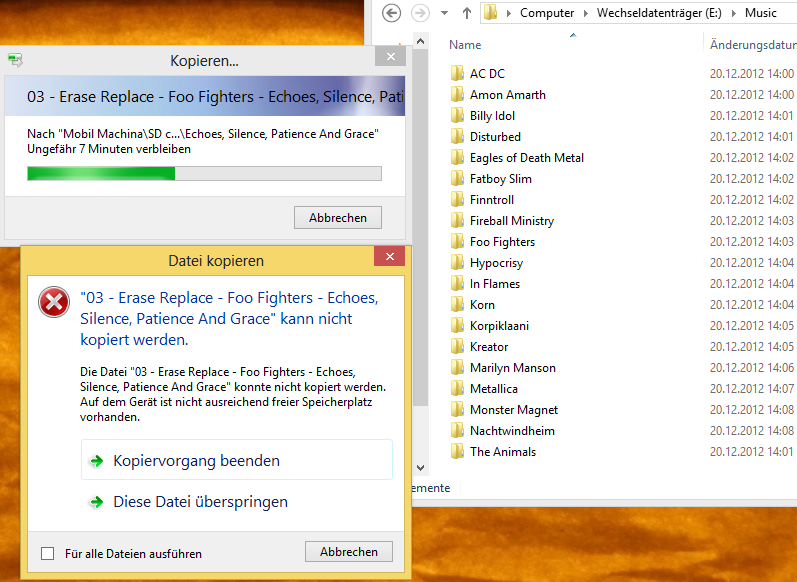Click the "Ungefähr 7 Minuten verbleiben" text
This screenshot has width=797, height=582.
tap(109, 149)
